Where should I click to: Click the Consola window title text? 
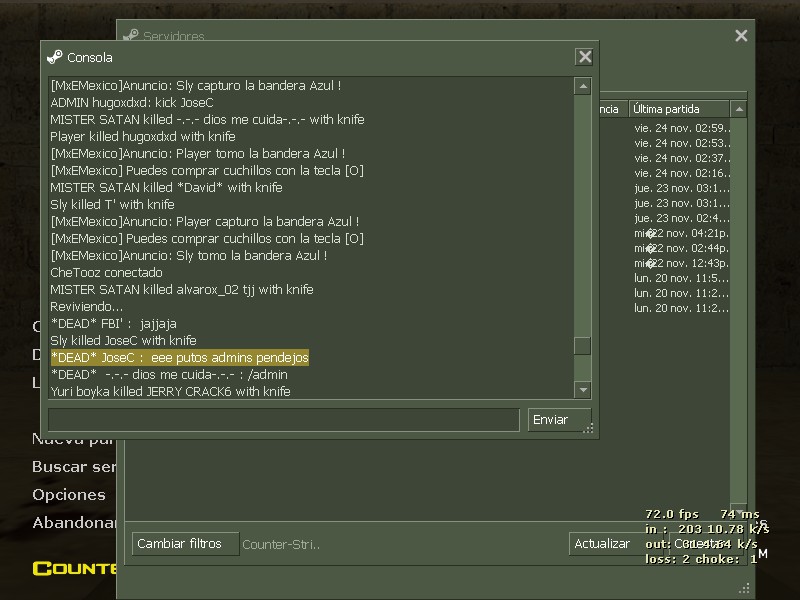click(x=90, y=58)
